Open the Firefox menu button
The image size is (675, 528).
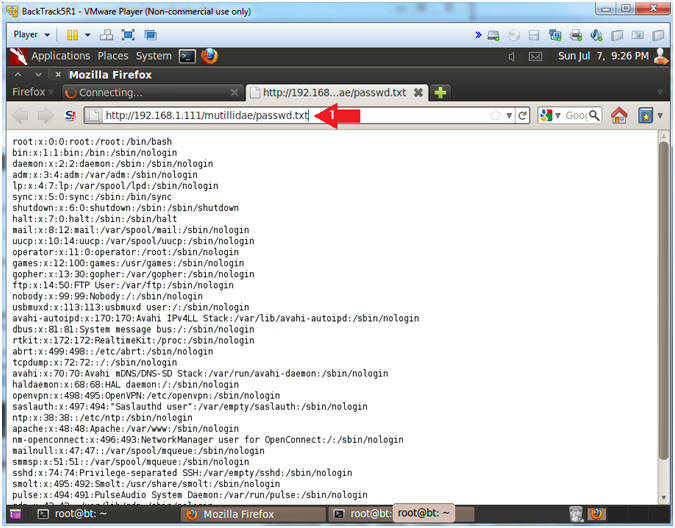pos(32,92)
